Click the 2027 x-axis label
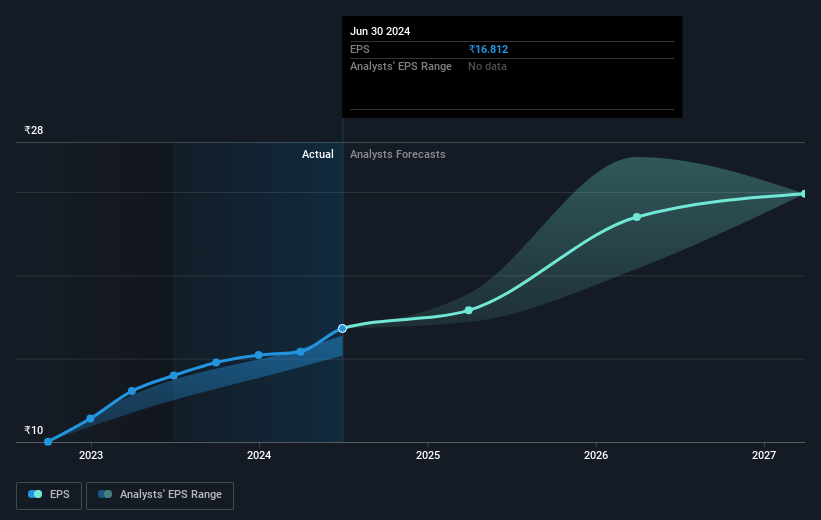Viewport: 821px width, 520px height. click(x=764, y=455)
